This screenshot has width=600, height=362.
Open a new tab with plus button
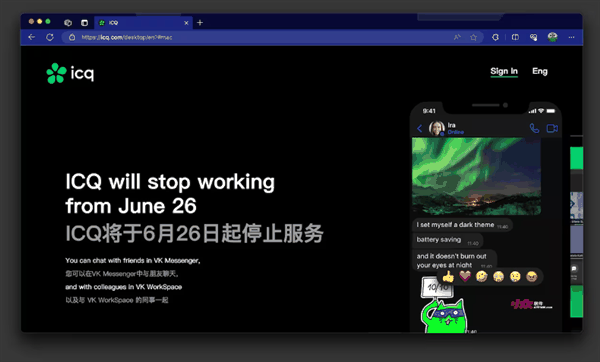tap(200, 23)
